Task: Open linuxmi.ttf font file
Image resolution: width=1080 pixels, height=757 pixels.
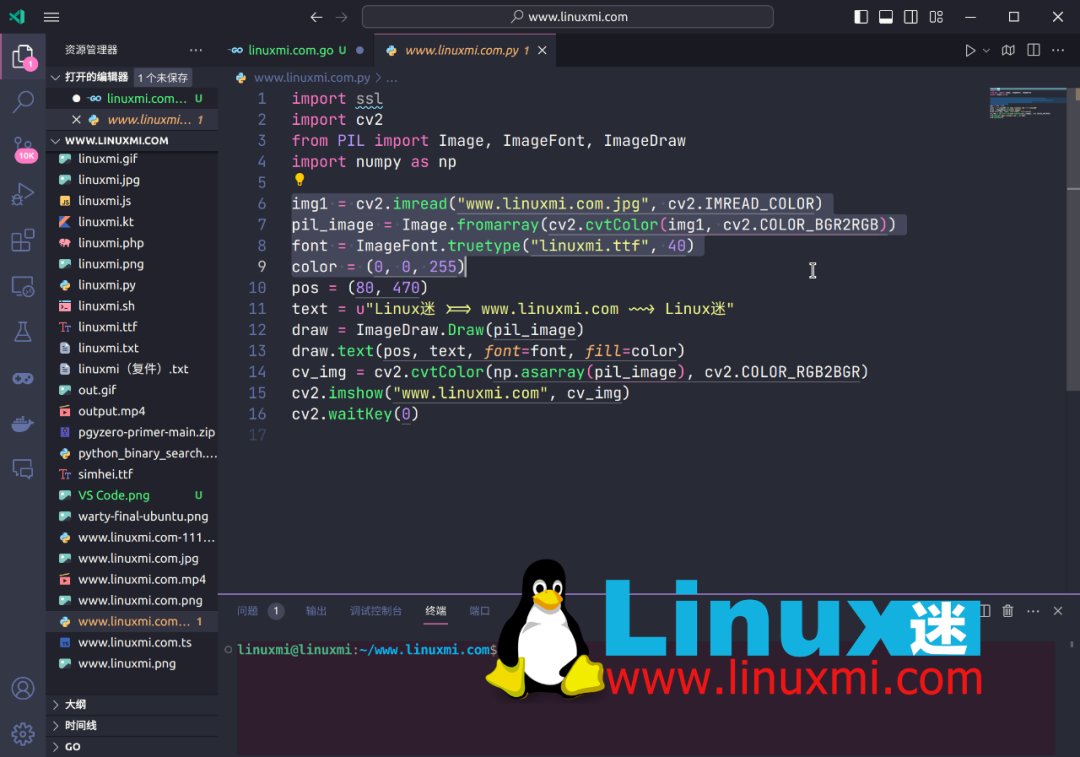Action: pos(132,327)
